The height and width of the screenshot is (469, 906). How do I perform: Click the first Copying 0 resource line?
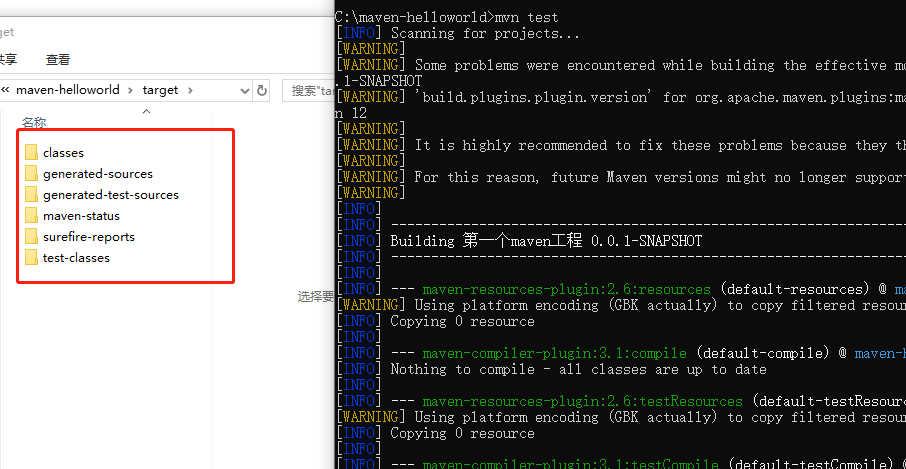[x=435, y=321]
